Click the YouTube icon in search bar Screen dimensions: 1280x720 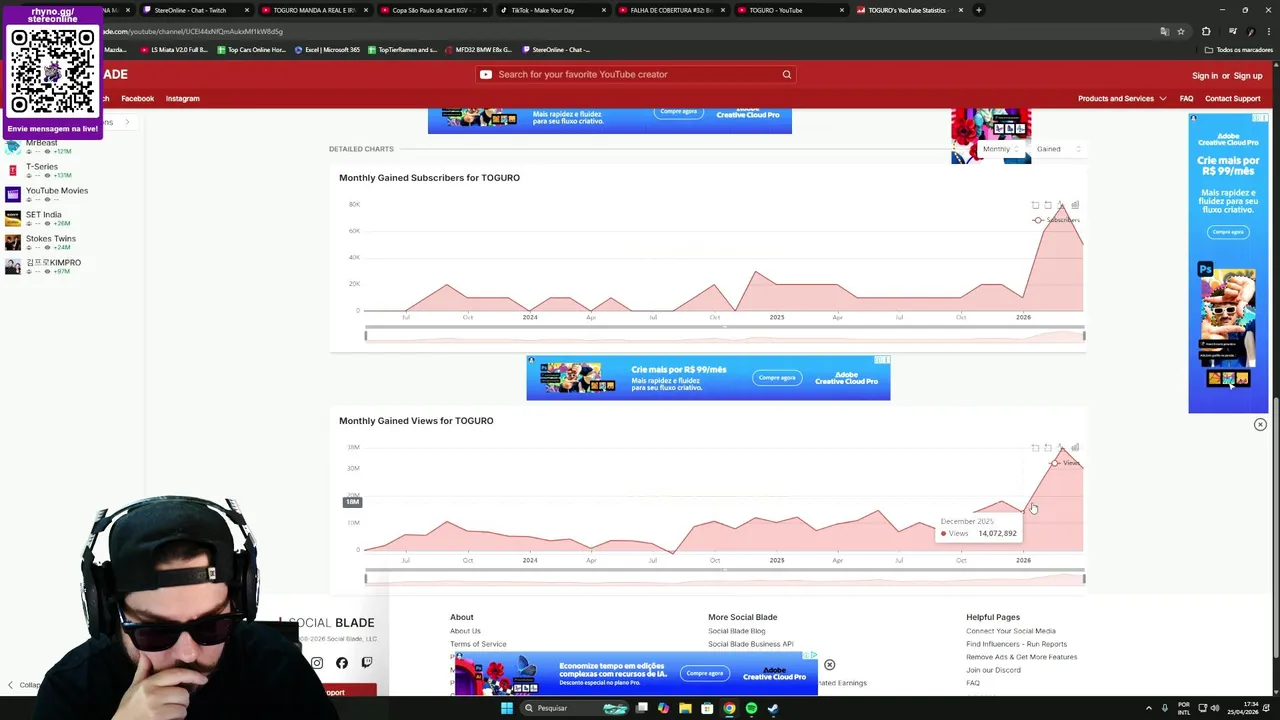pos(486,74)
